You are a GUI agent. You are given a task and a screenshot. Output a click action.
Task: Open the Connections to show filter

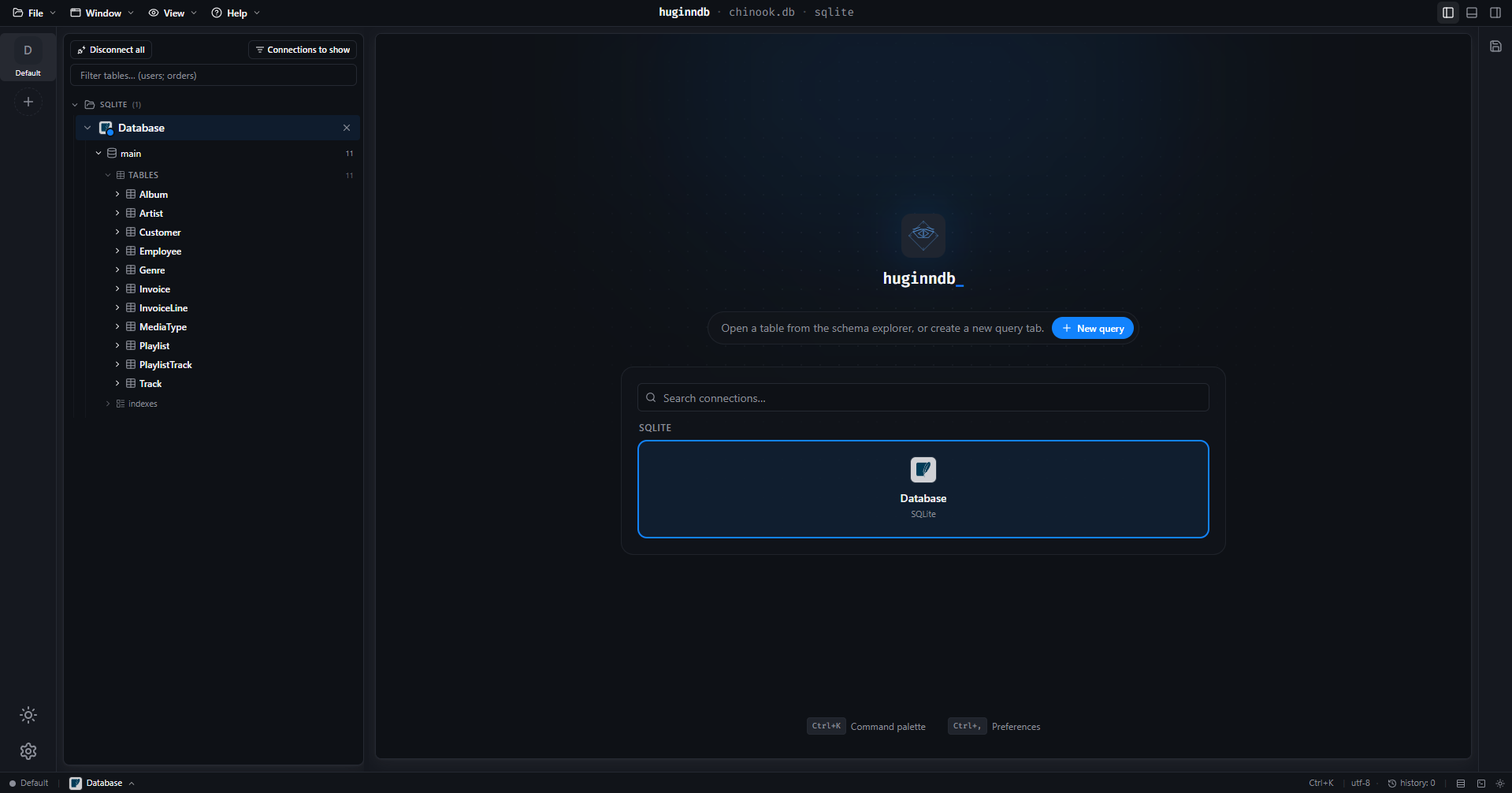coord(303,50)
